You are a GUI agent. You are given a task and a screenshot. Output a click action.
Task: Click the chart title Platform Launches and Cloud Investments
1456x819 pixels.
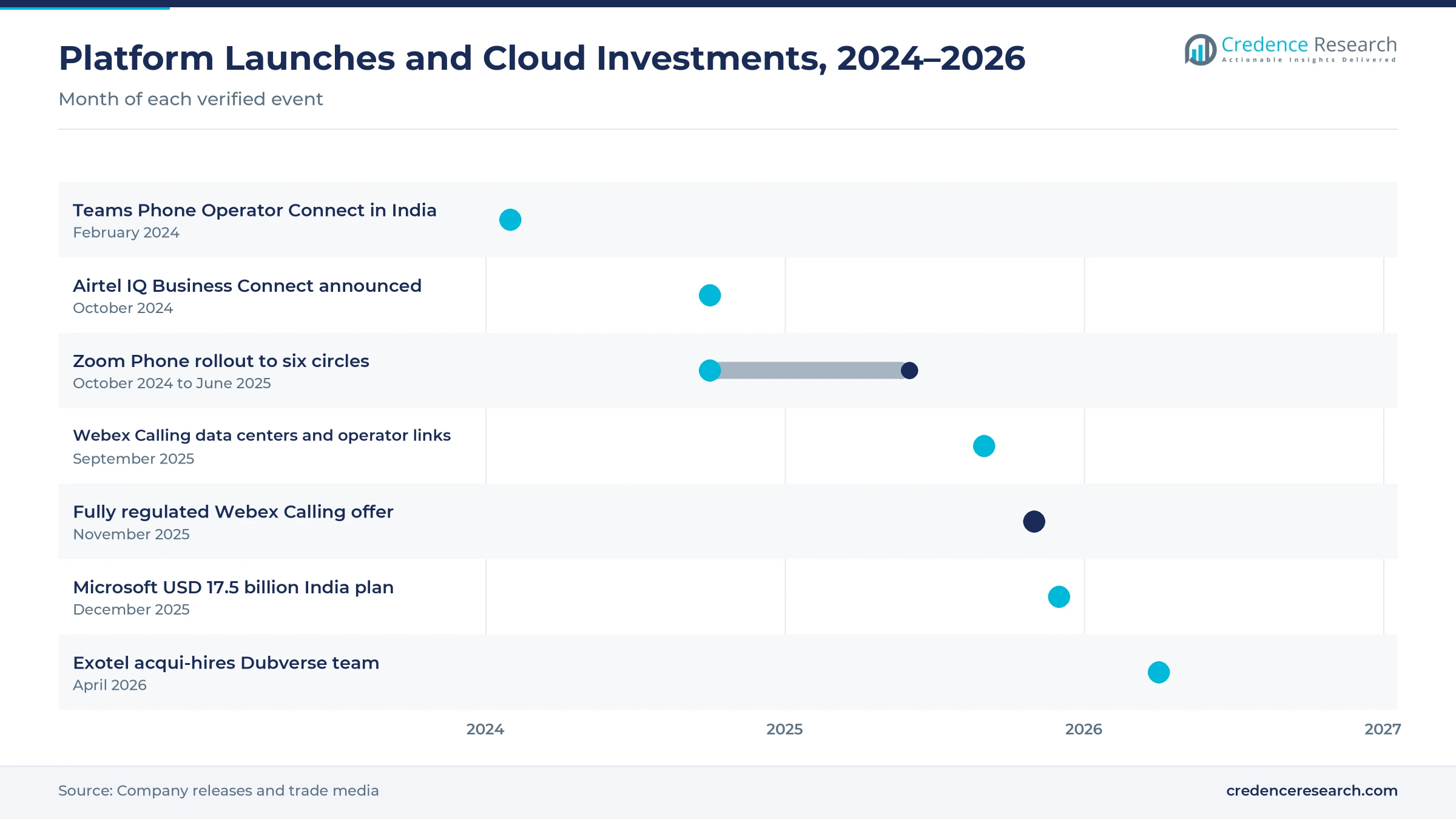tap(542, 58)
